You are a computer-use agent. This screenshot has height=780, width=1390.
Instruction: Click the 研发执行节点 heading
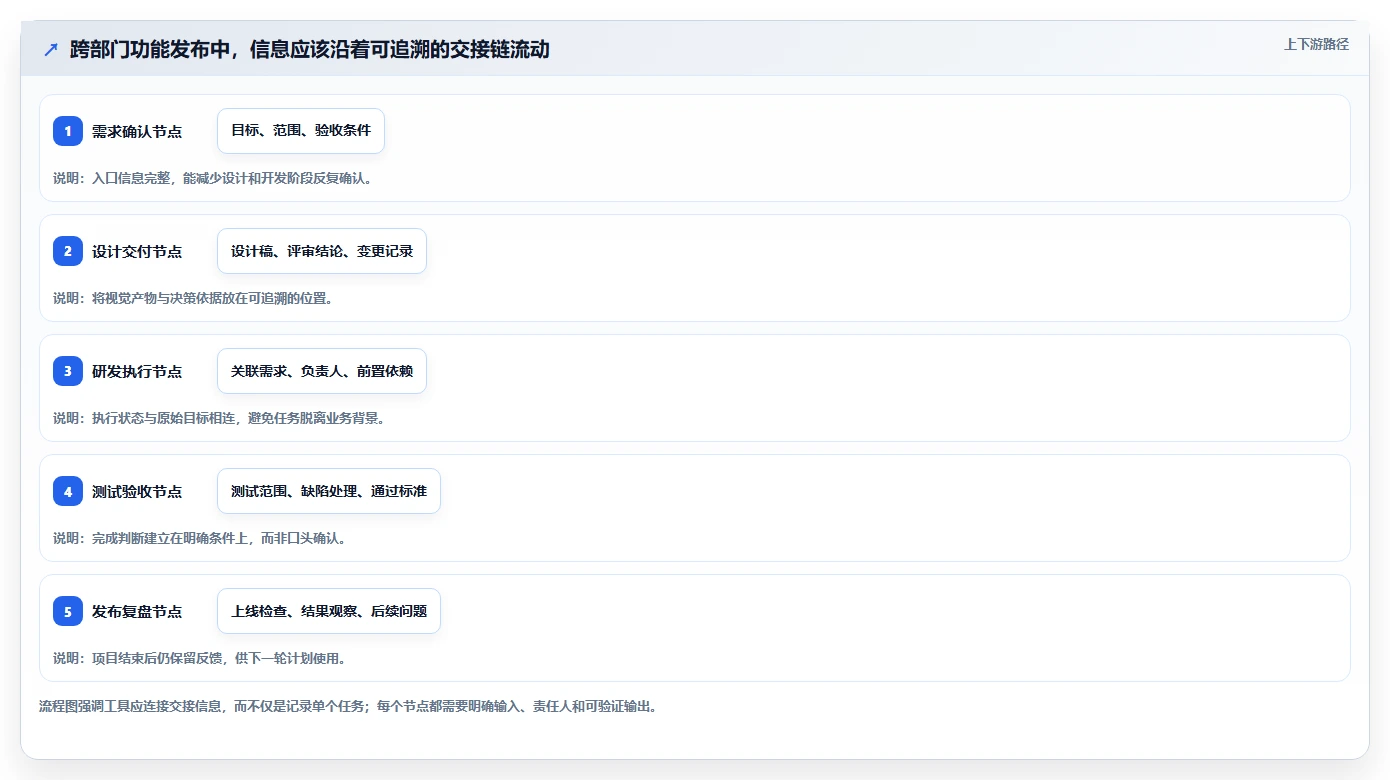click(137, 371)
